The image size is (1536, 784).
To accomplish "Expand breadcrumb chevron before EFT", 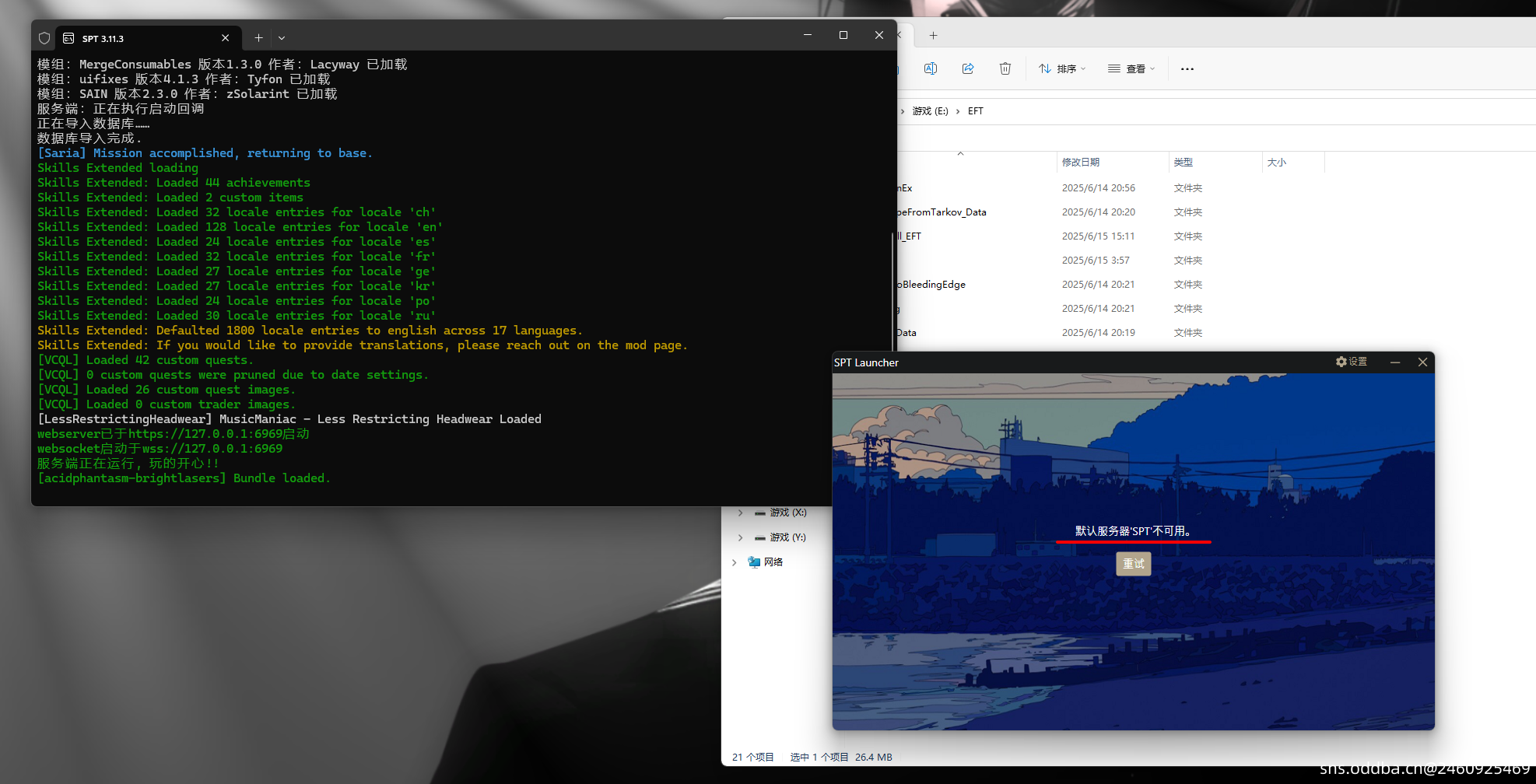I will coord(958,111).
